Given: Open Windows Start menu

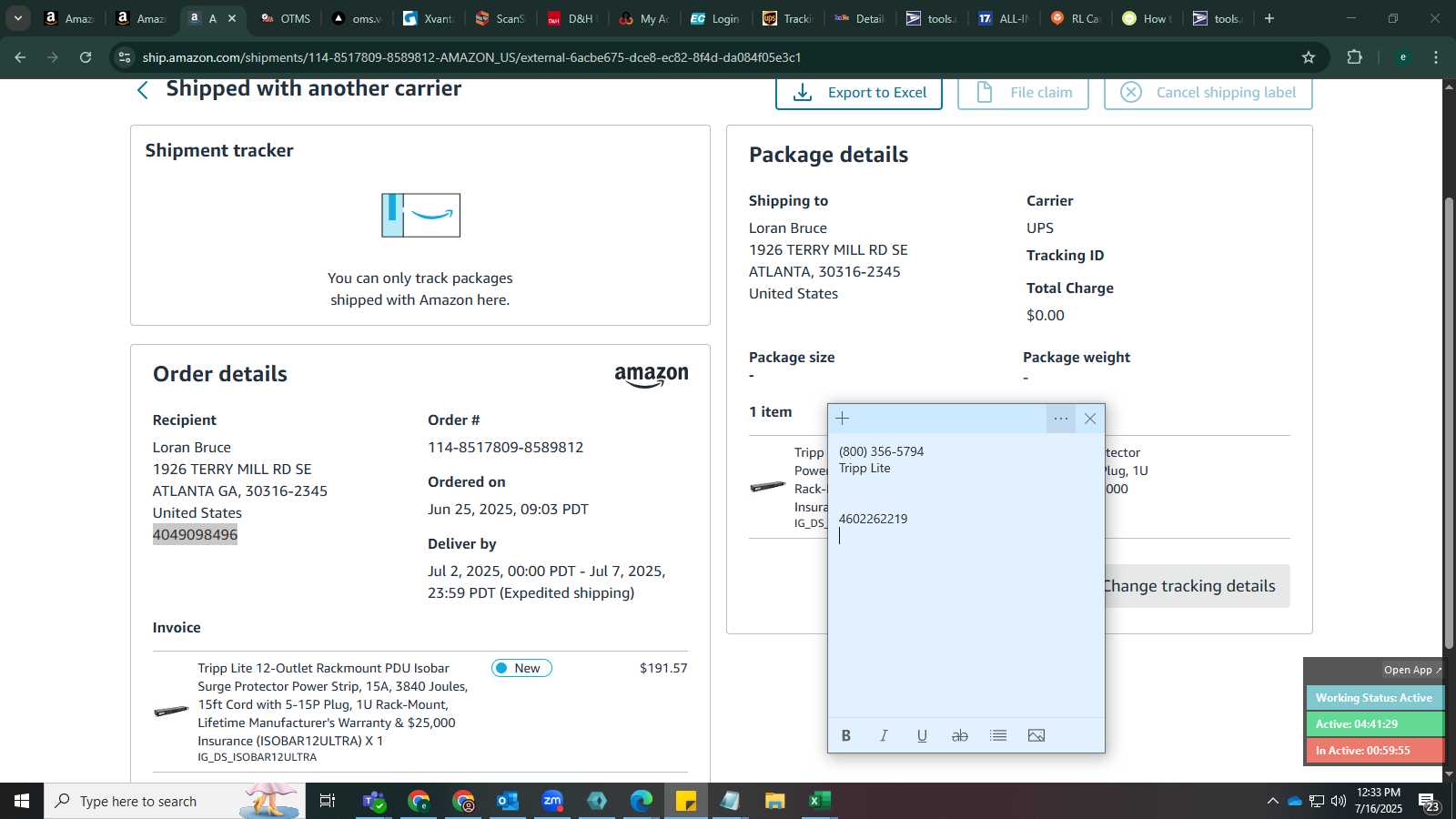Looking at the screenshot, I should click(22, 801).
